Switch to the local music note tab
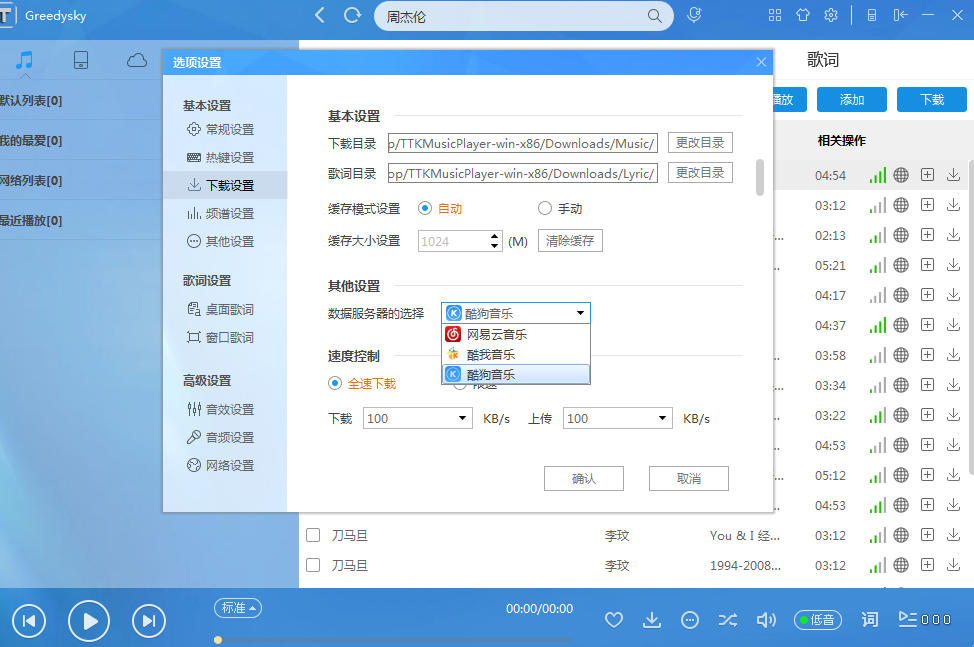Screen dimensions: 974x647 point(24,60)
